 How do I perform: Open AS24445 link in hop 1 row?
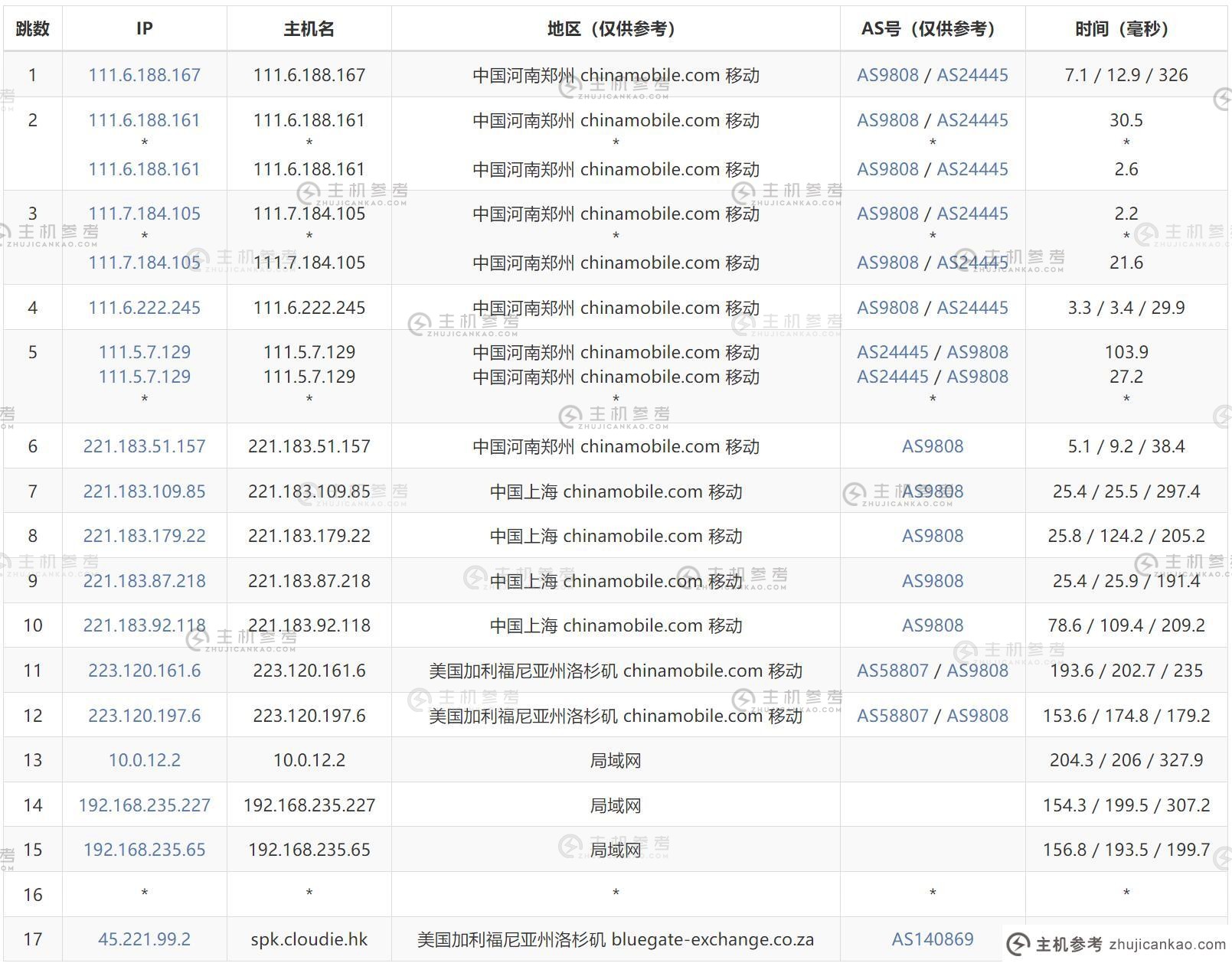tap(972, 75)
